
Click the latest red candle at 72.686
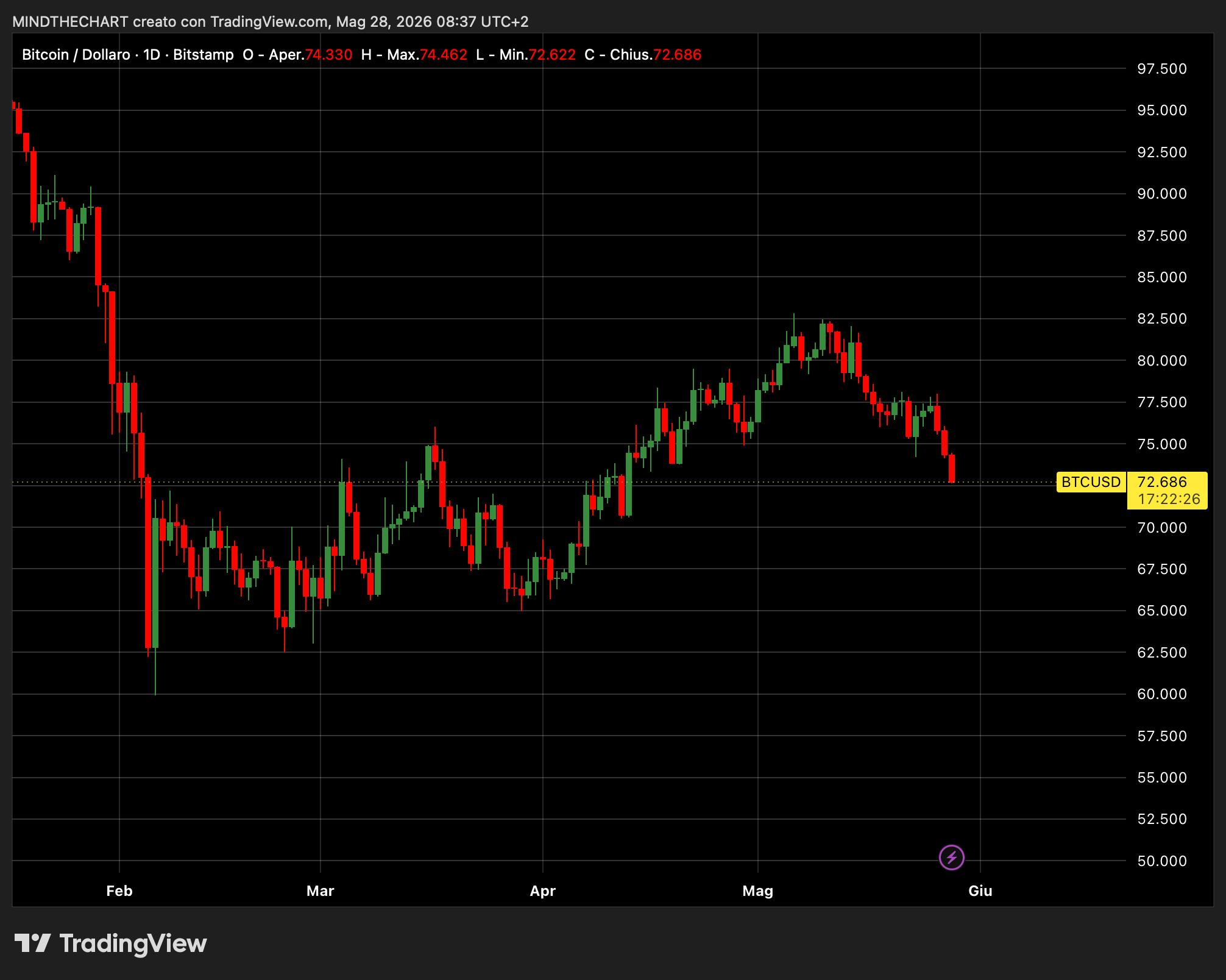(x=952, y=468)
